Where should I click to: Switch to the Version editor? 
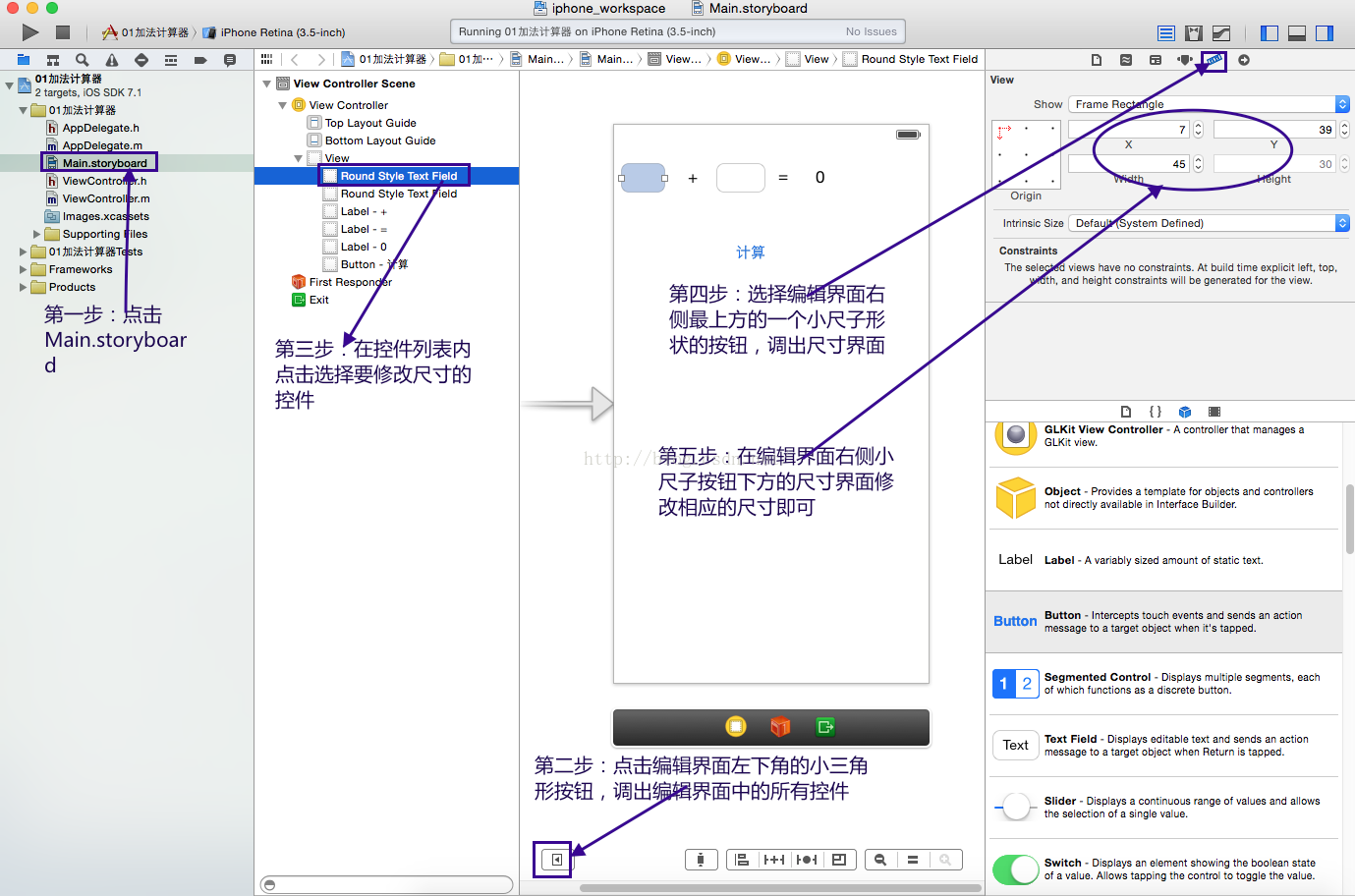pos(1221,32)
